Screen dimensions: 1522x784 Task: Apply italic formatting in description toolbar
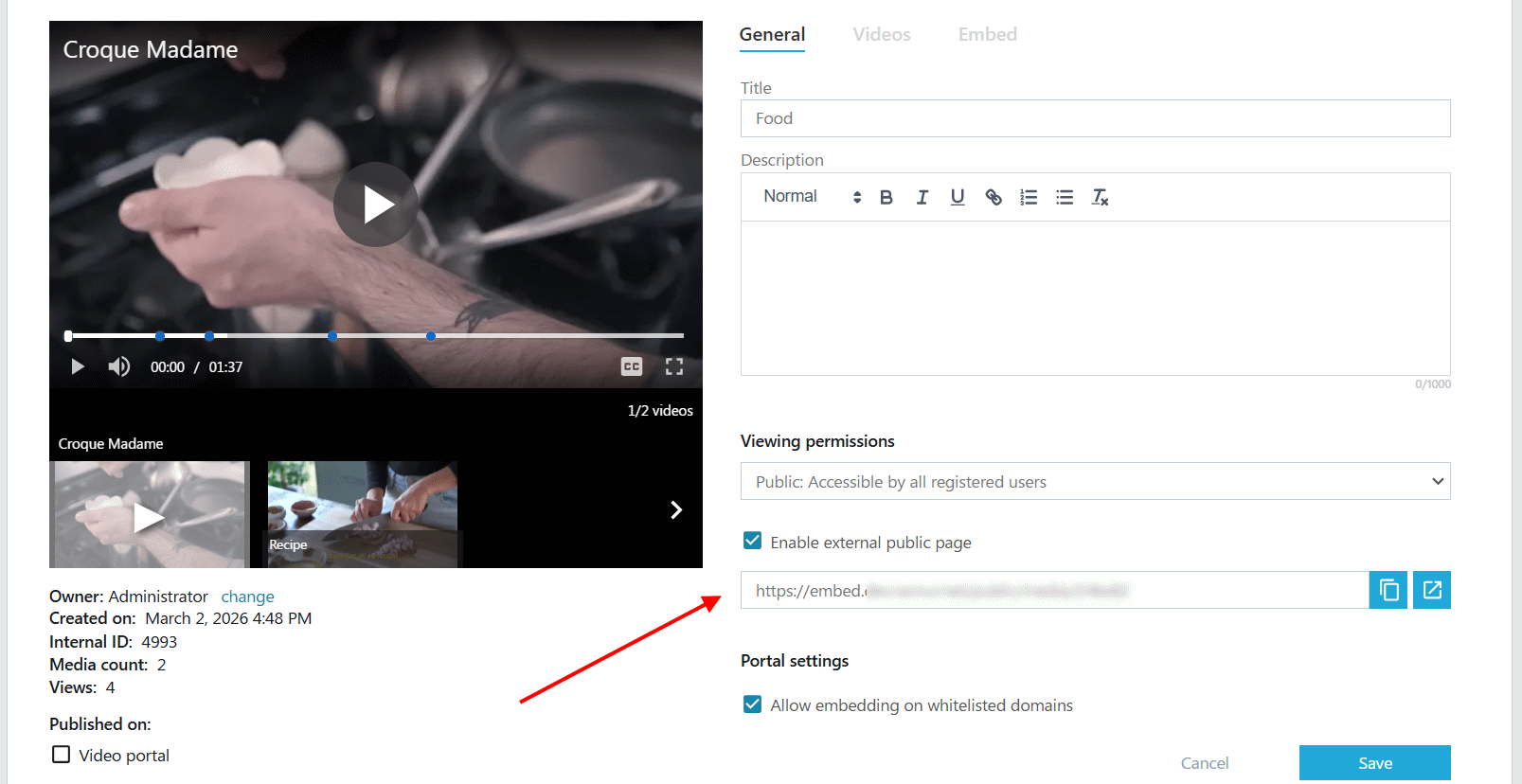point(922,197)
